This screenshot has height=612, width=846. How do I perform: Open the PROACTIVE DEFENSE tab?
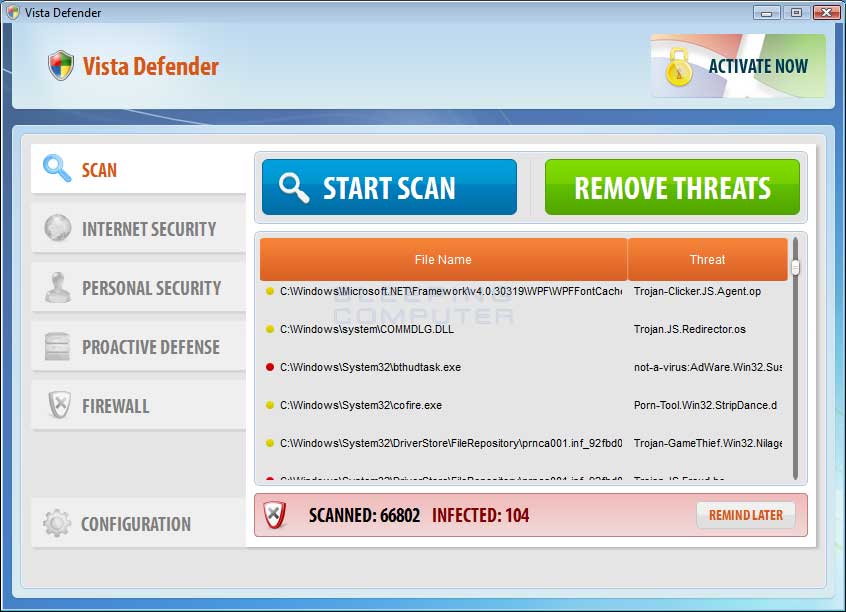[x=139, y=346]
